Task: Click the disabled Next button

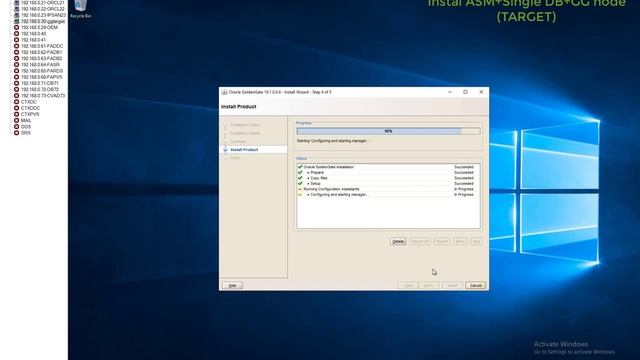Action: click(429, 285)
